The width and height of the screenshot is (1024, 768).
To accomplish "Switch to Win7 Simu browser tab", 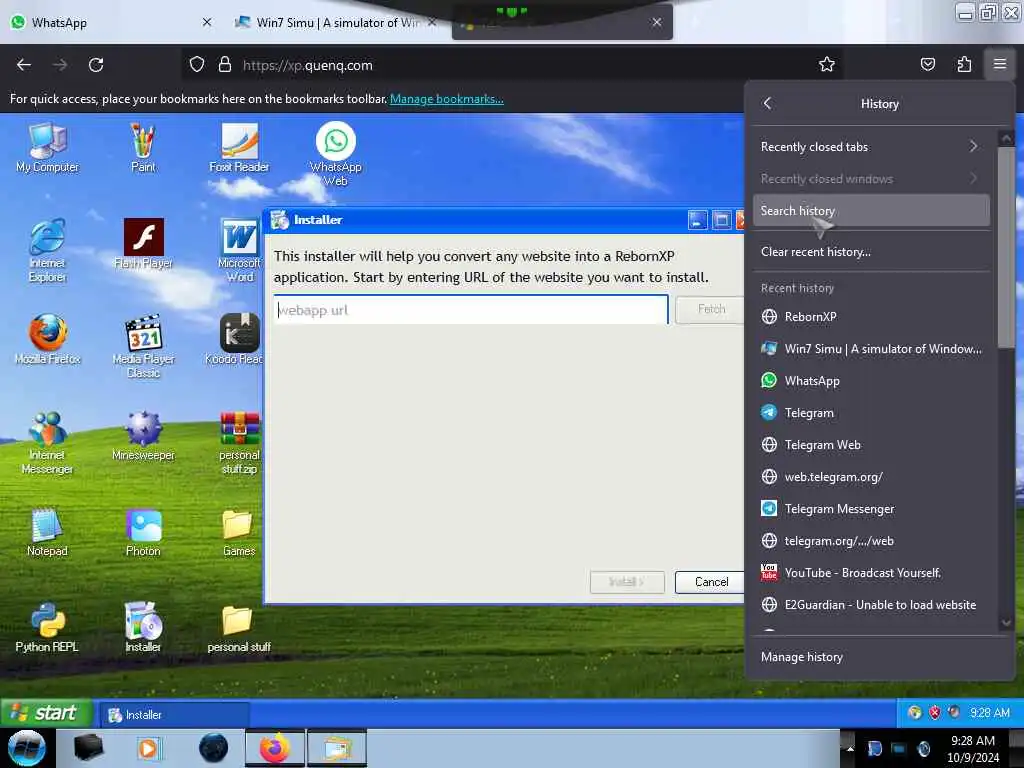I will coord(336,22).
